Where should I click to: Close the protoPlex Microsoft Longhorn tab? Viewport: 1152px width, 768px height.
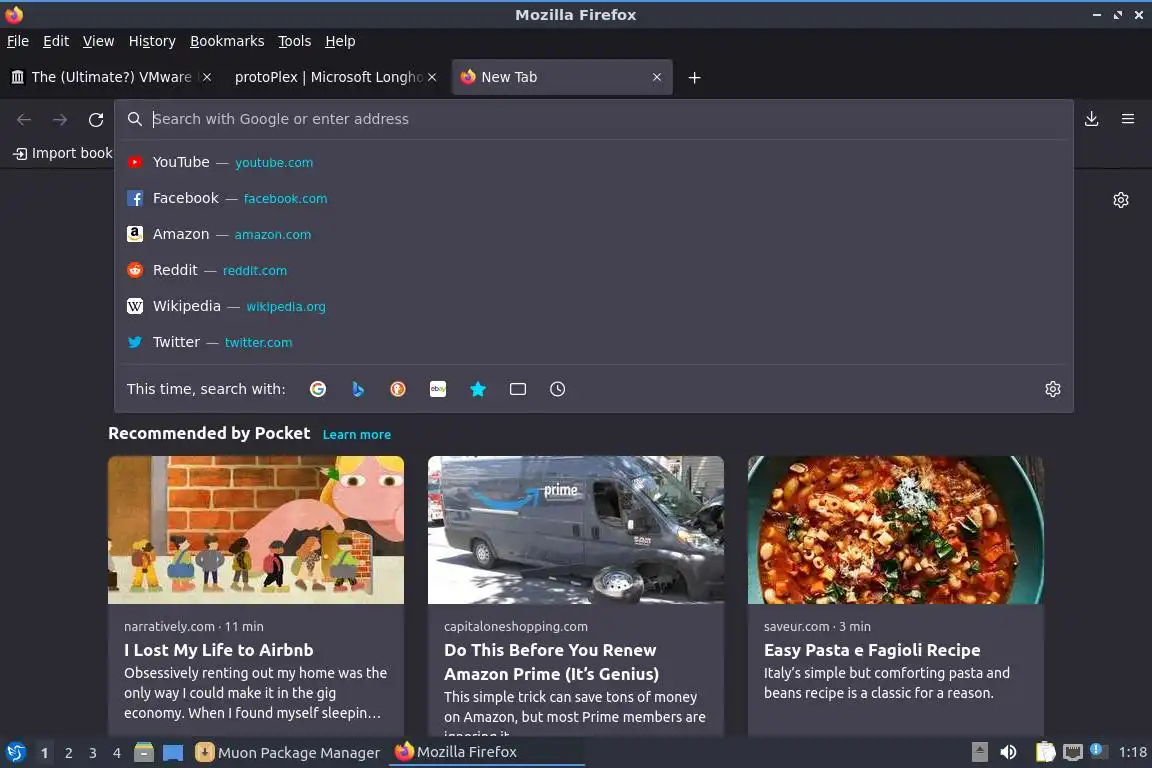(432, 77)
